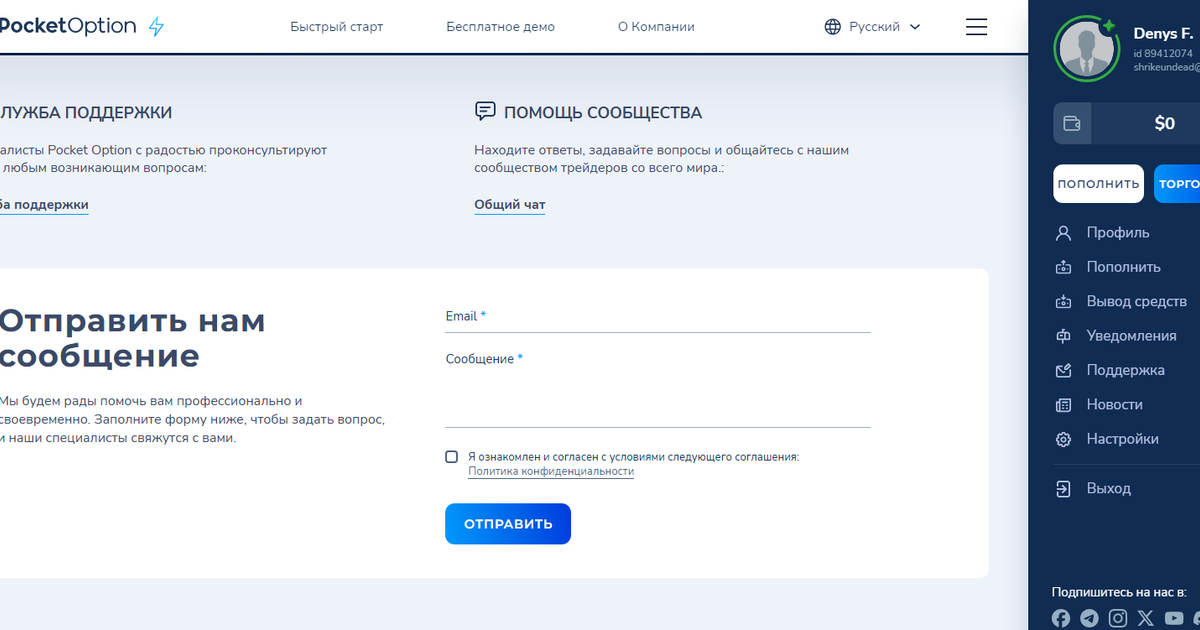The height and width of the screenshot is (630, 1200).
Task: Click the Отправить нам сообщение heading
Action: point(133,338)
